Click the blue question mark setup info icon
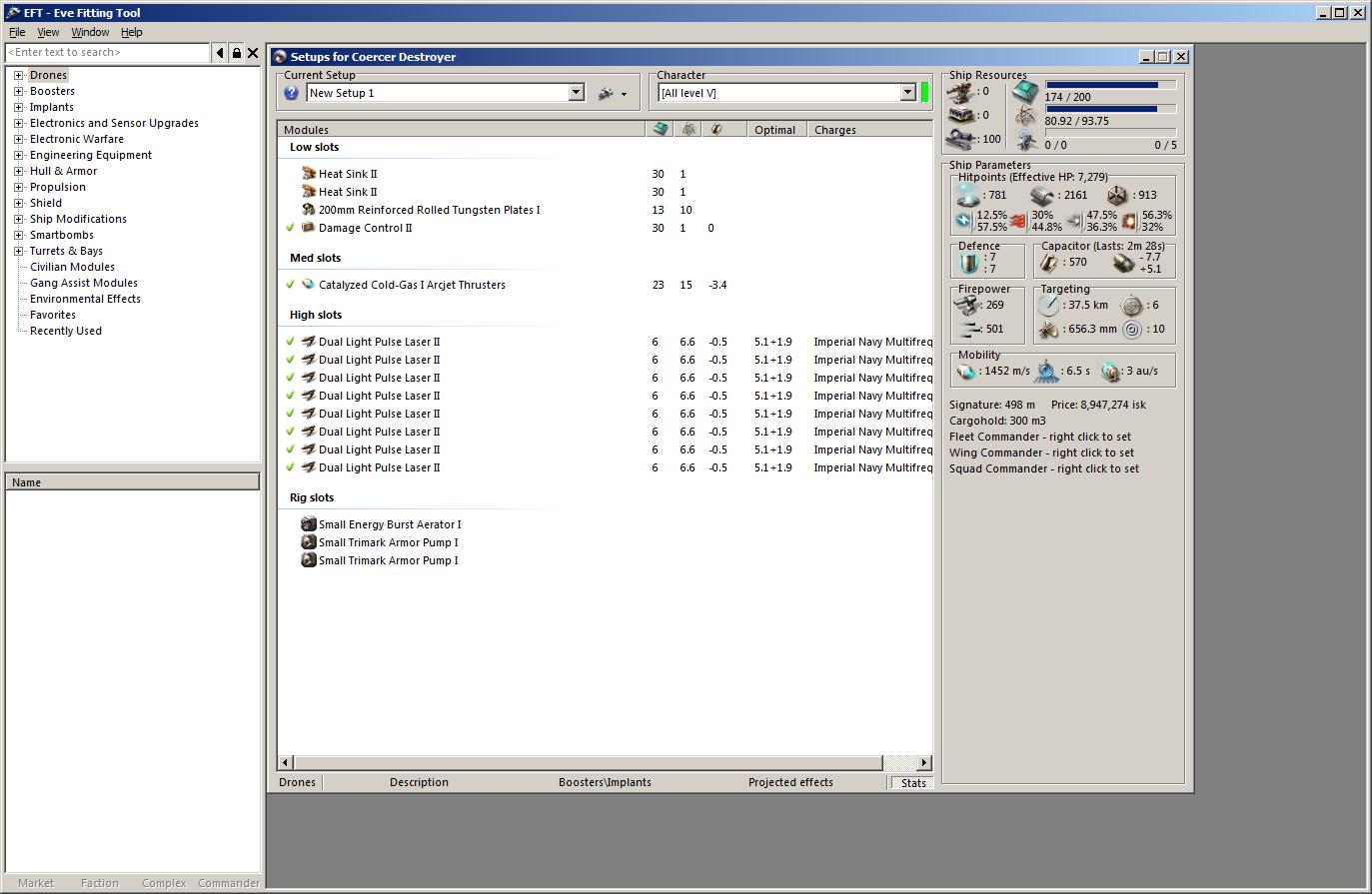Viewport: 1372px width, 894px height. (x=291, y=93)
